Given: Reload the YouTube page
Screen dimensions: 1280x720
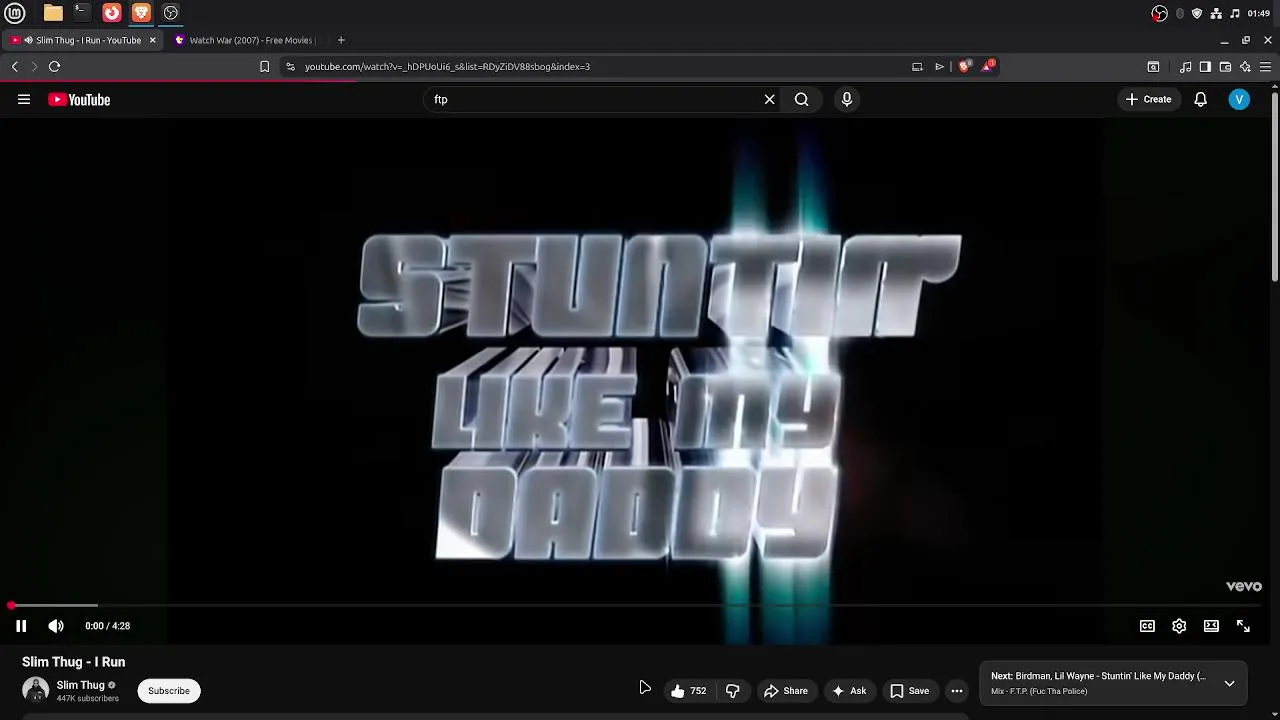Looking at the screenshot, I should coord(55,66).
